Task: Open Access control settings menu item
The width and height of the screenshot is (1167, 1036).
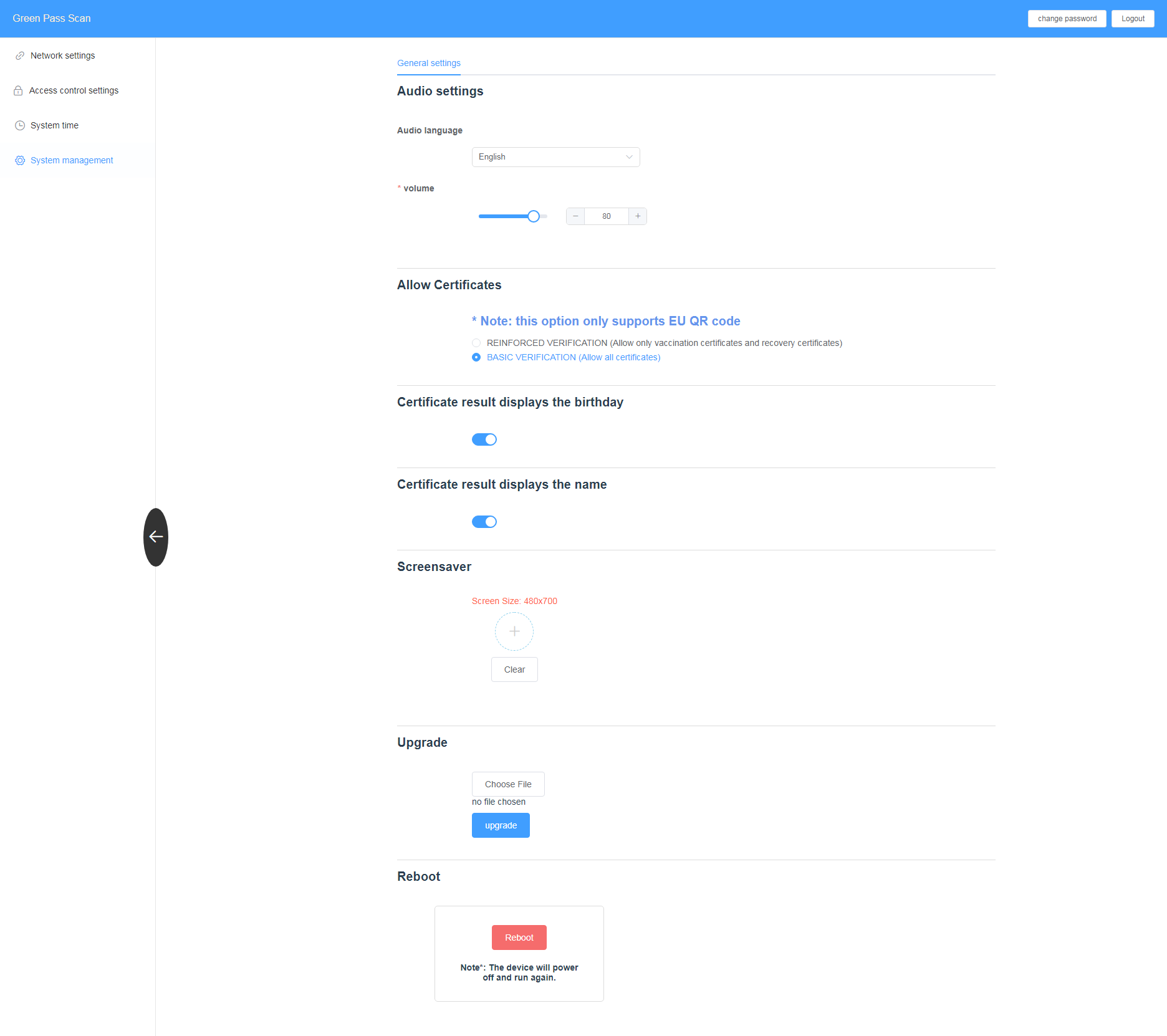Action: 77,90
